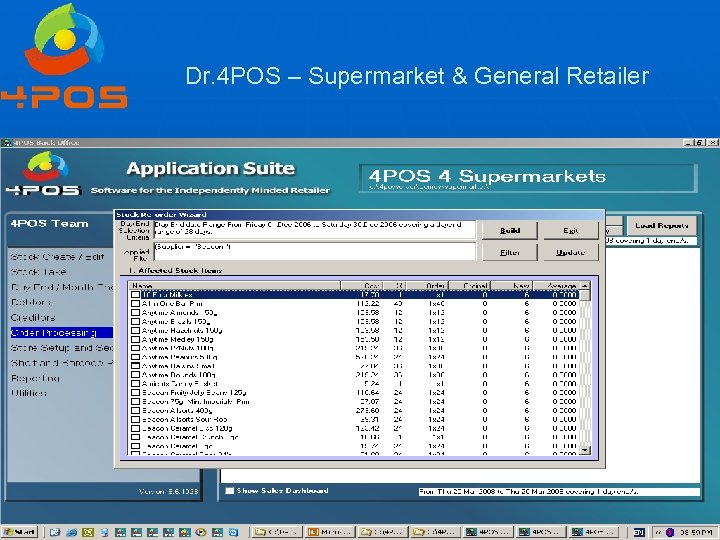Tick checkbox for Anytime Almonds 150g
Image resolution: width=720 pixels, height=540 pixels.
135,313
